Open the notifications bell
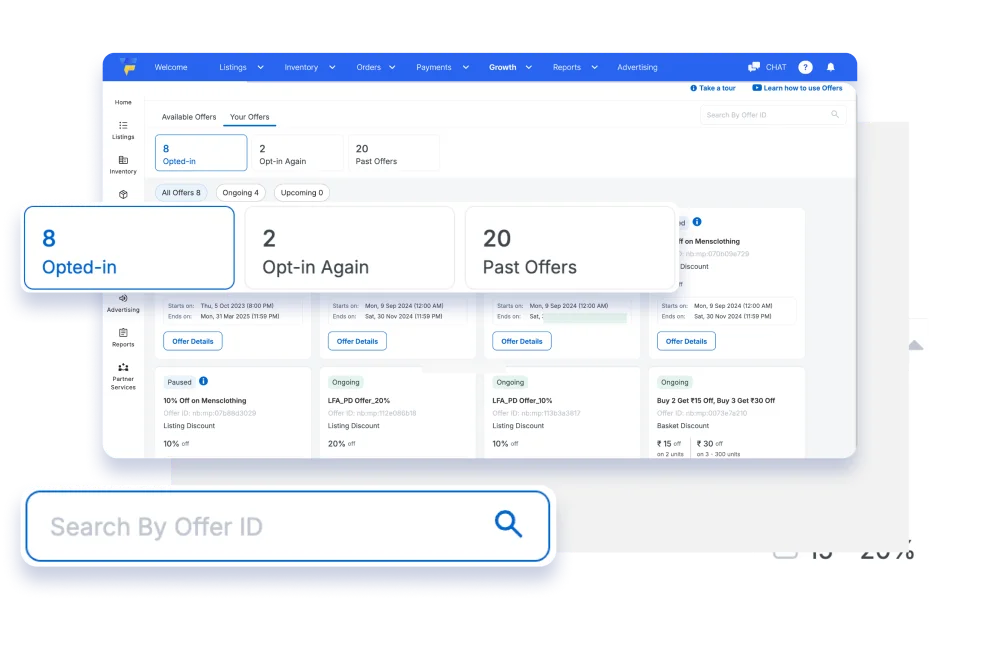The height and width of the screenshot is (648, 991). pos(830,67)
